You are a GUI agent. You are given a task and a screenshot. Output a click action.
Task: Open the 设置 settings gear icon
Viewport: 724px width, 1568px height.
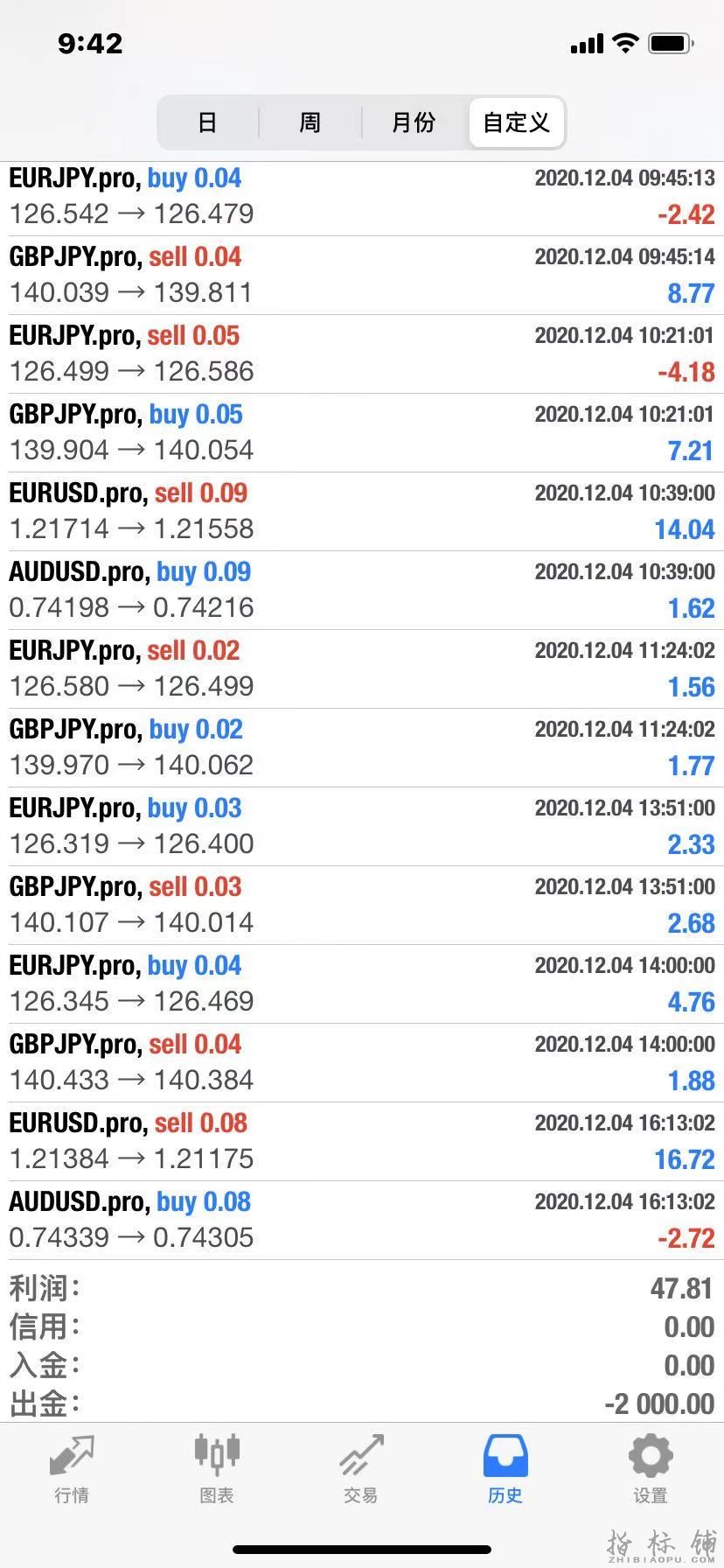tap(651, 1455)
